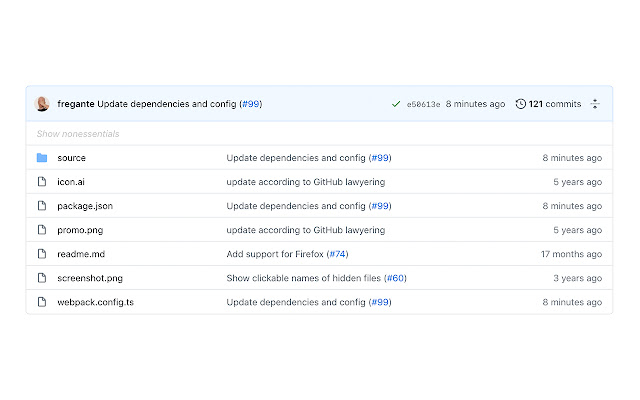Click the commits history clock icon
Screen dimensions: 640x400
520,104
